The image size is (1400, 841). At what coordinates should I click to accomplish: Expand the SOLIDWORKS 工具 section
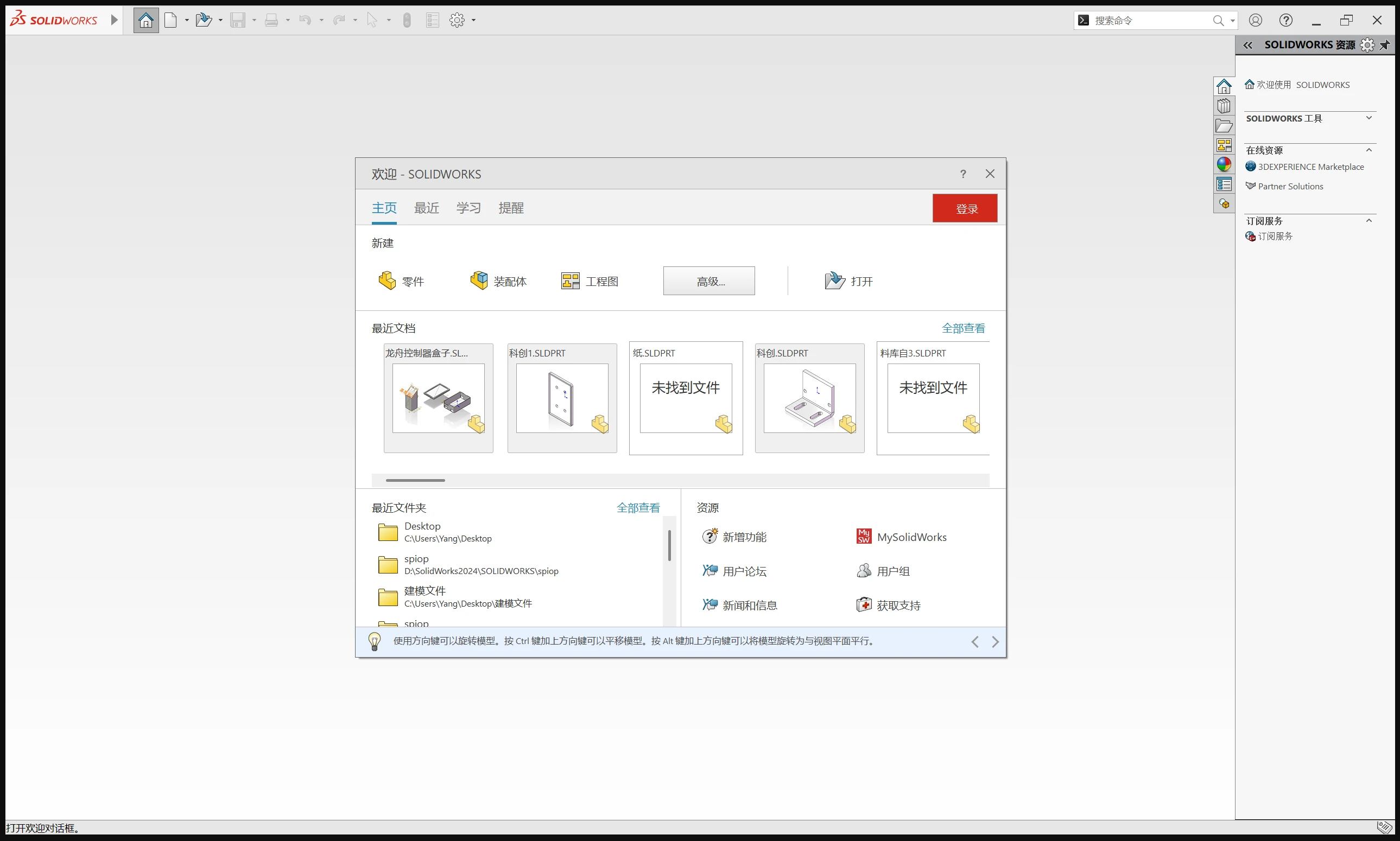point(1369,118)
